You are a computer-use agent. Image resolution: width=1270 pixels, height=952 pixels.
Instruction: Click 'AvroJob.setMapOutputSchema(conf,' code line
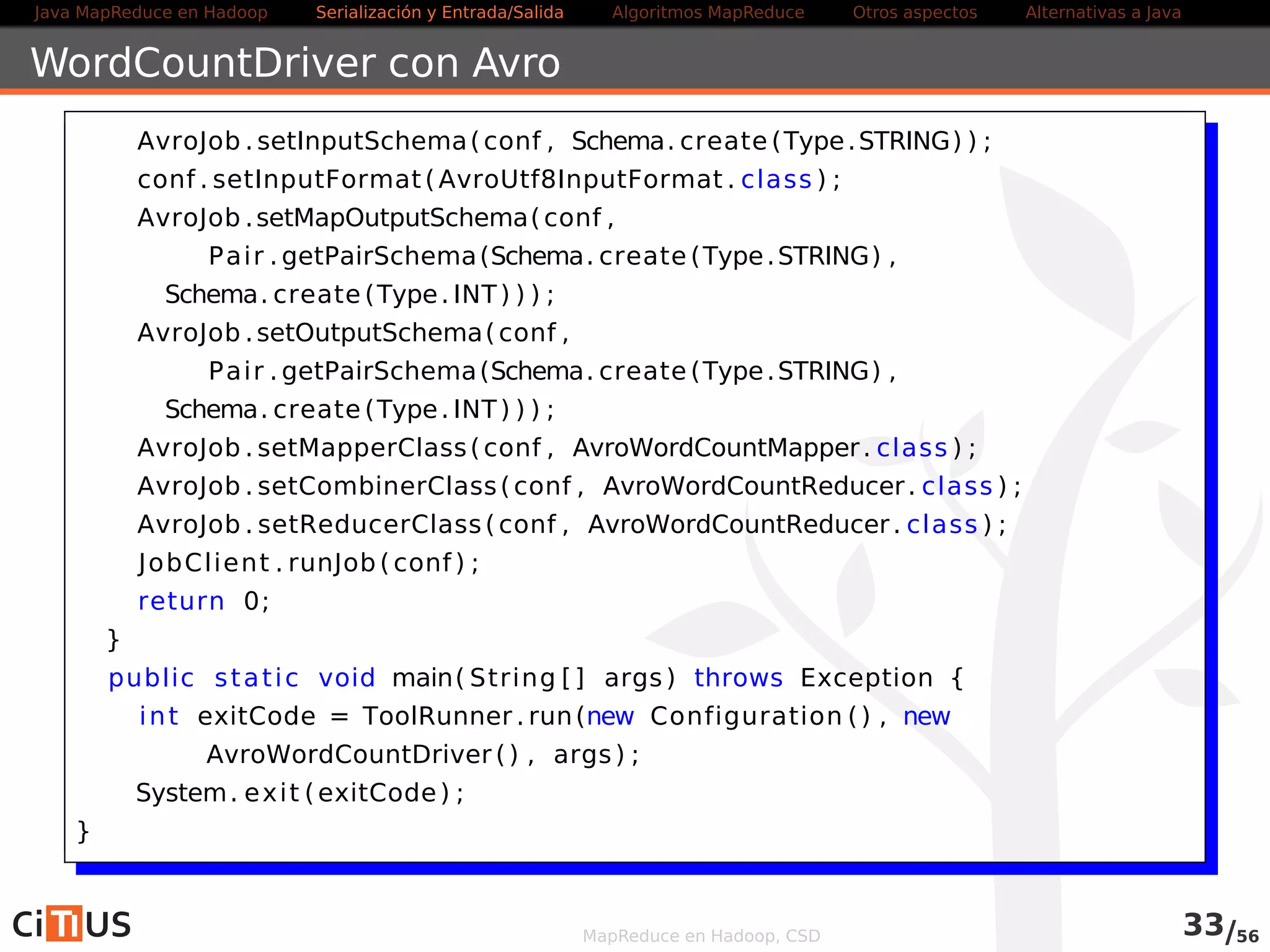coord(376,218)
